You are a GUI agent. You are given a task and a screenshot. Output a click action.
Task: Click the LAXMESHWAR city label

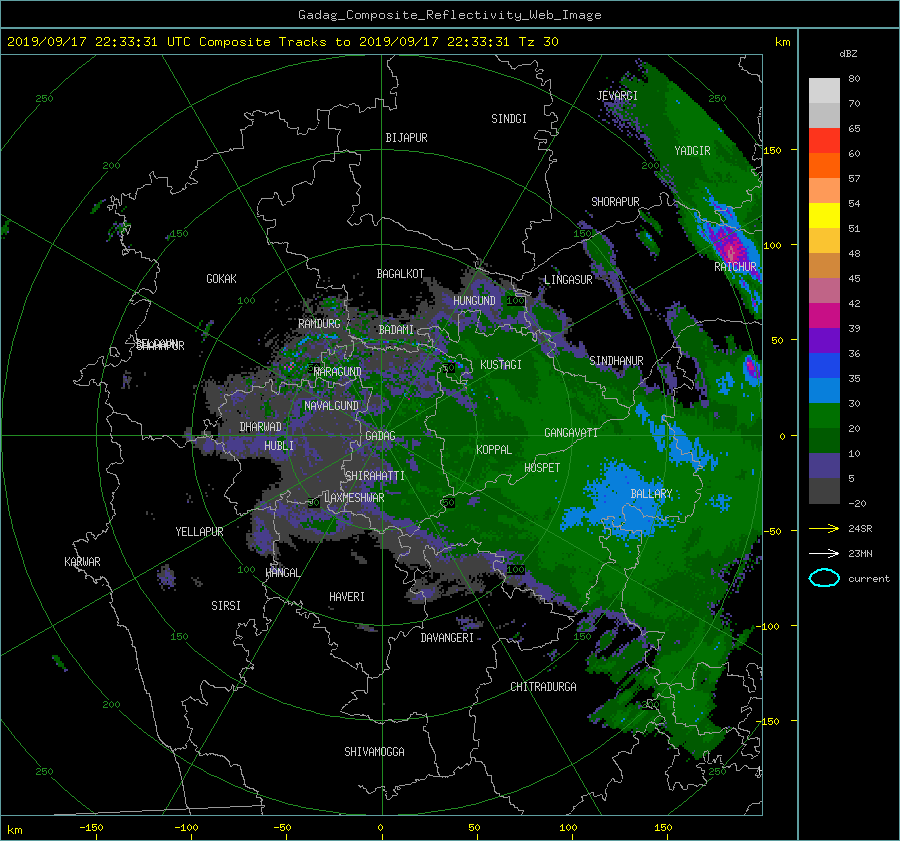[x=354, y=498]
